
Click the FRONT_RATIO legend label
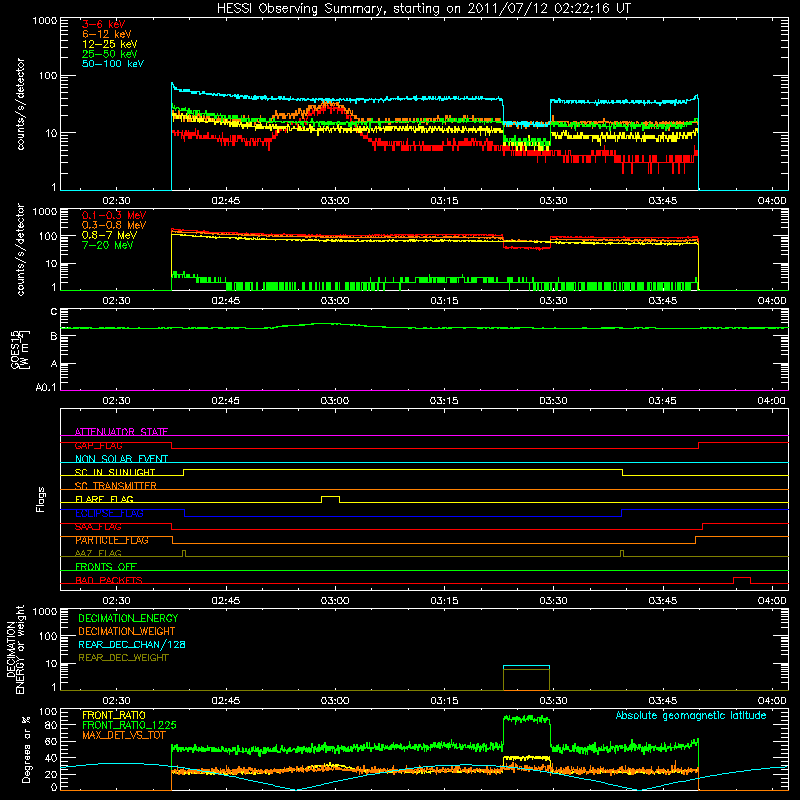(114, 715)
